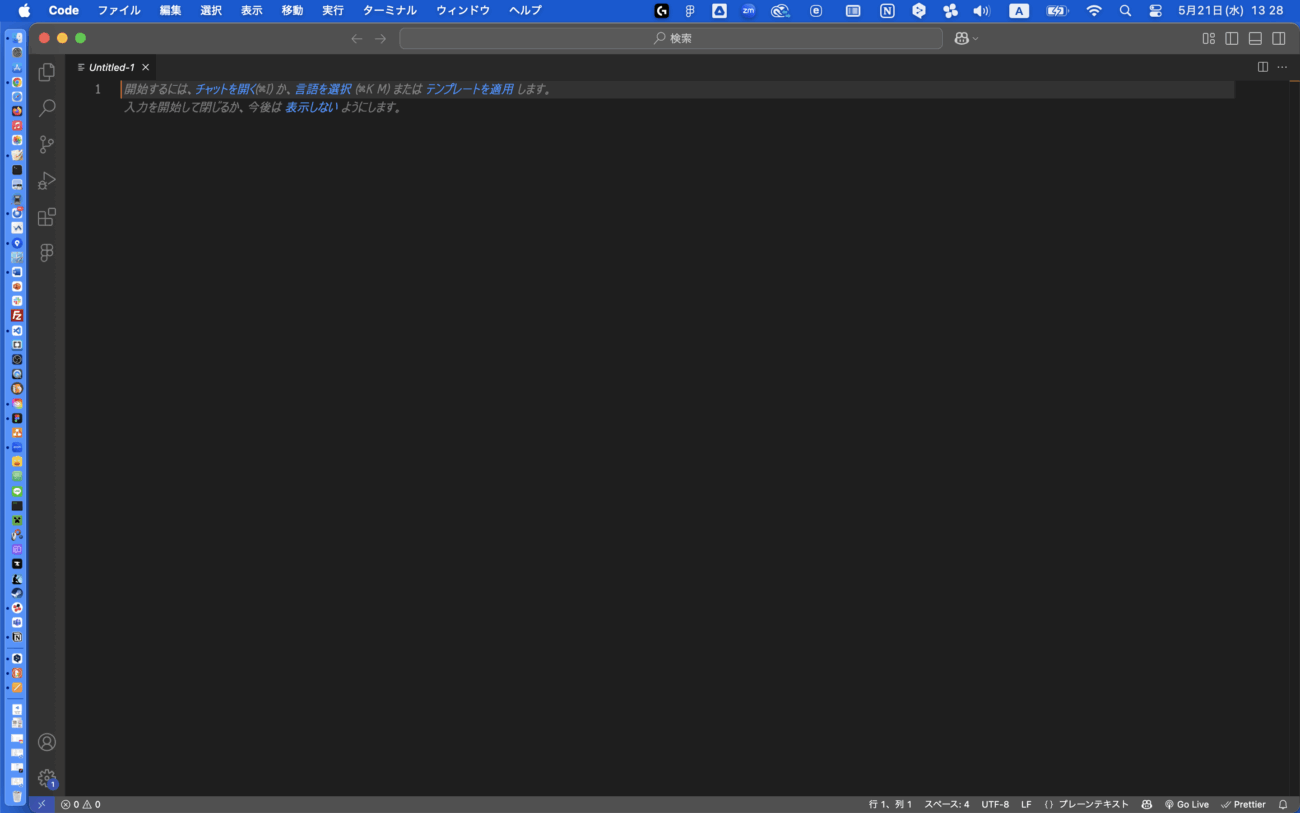This screenshot has height=813, width=1300.
Task: Open the Run and Debug view
Action: click(x=46, y=181)
